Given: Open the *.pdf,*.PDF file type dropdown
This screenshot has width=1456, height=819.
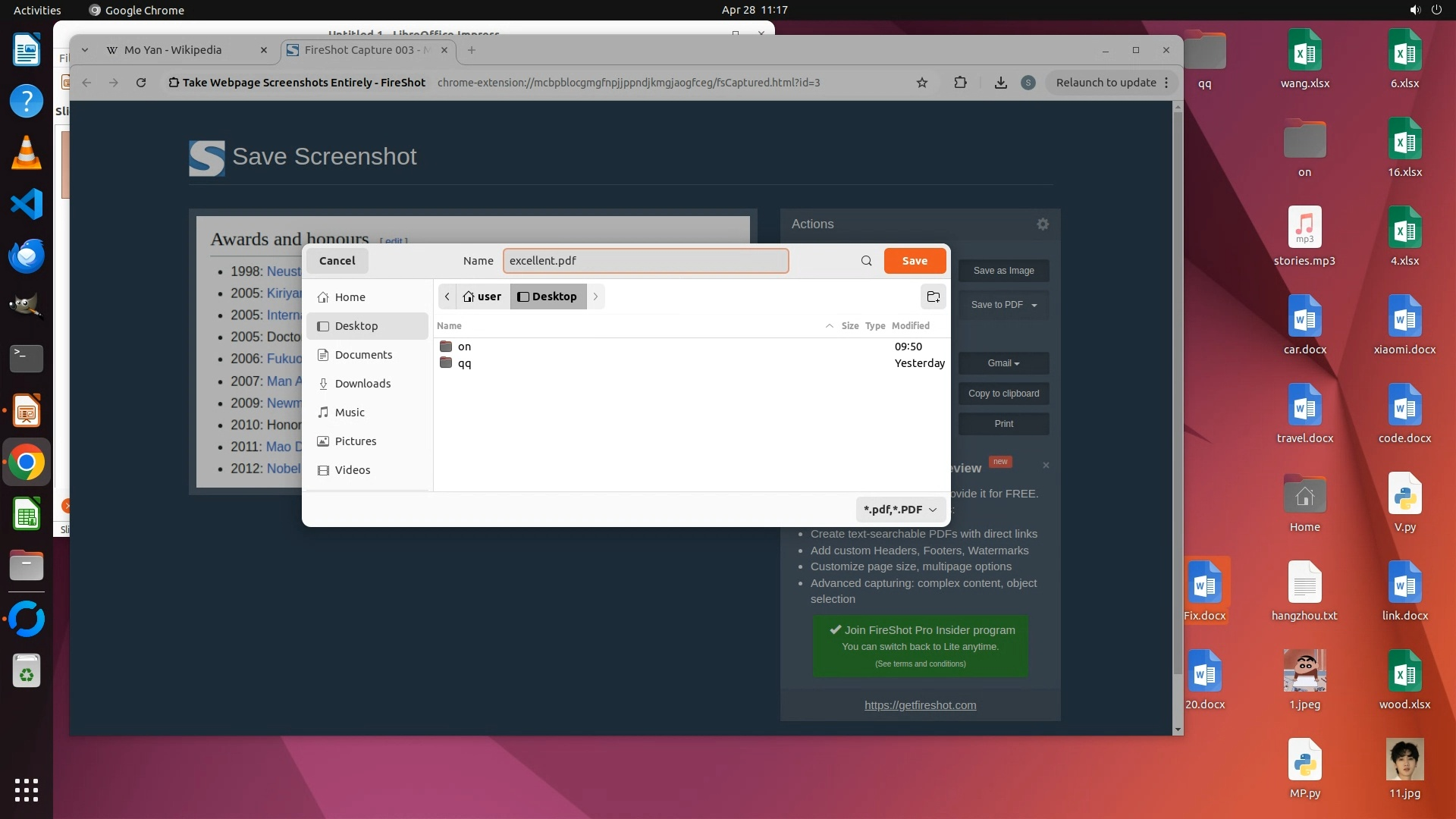Looking at the screenshot, I should (900, 510).
